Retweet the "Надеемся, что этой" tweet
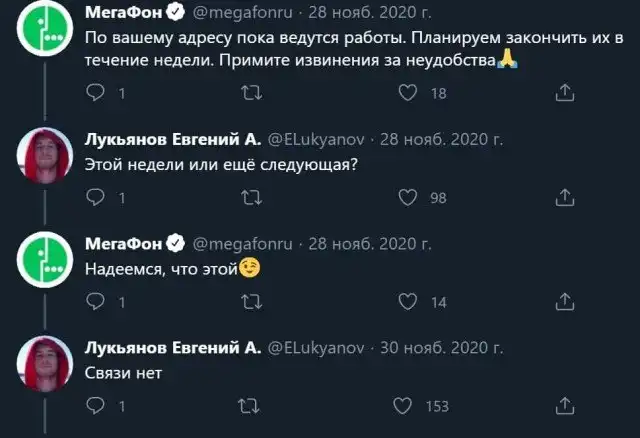The width and height of the screenshot is (640, 438). [252, 302]
